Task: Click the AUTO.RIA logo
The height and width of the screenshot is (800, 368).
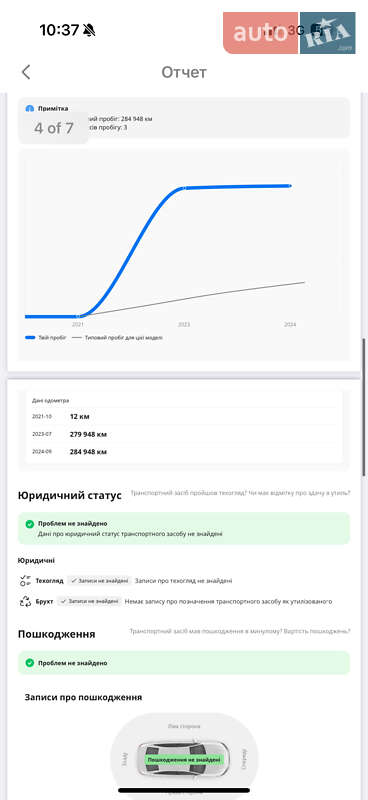Action: point(289,33)
